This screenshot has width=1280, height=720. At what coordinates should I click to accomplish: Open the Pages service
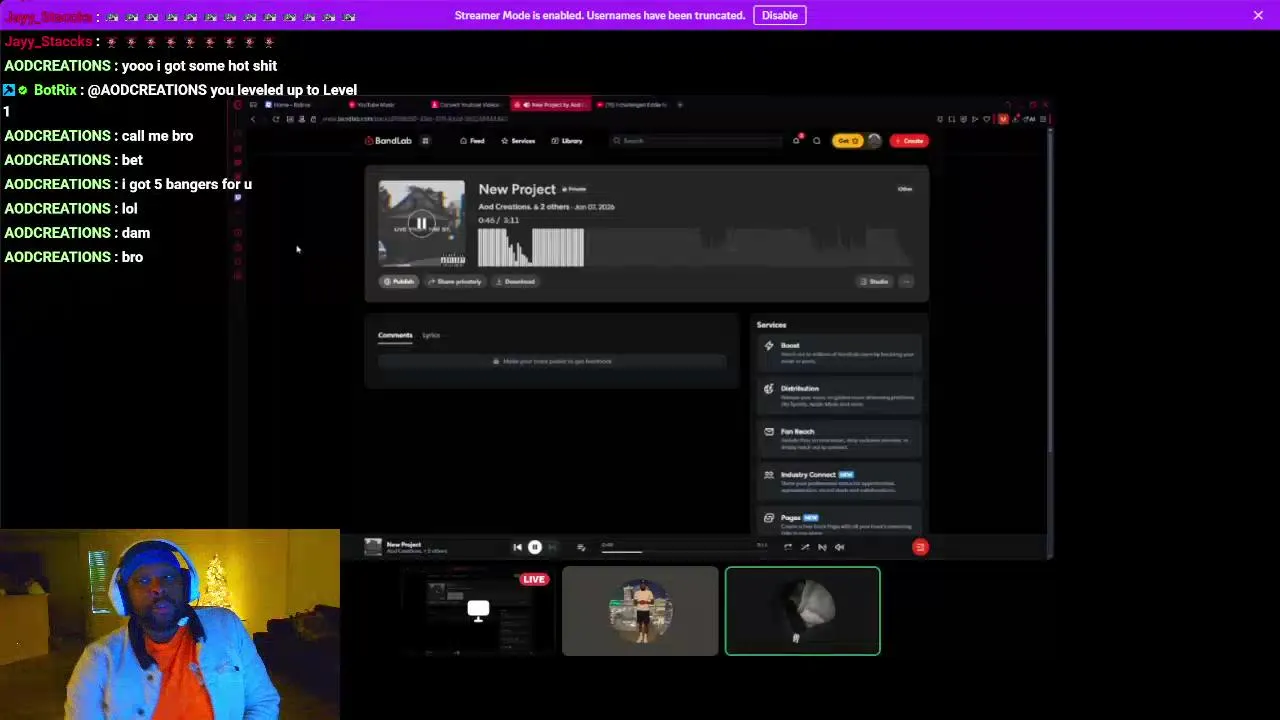(x=838, y=523)
